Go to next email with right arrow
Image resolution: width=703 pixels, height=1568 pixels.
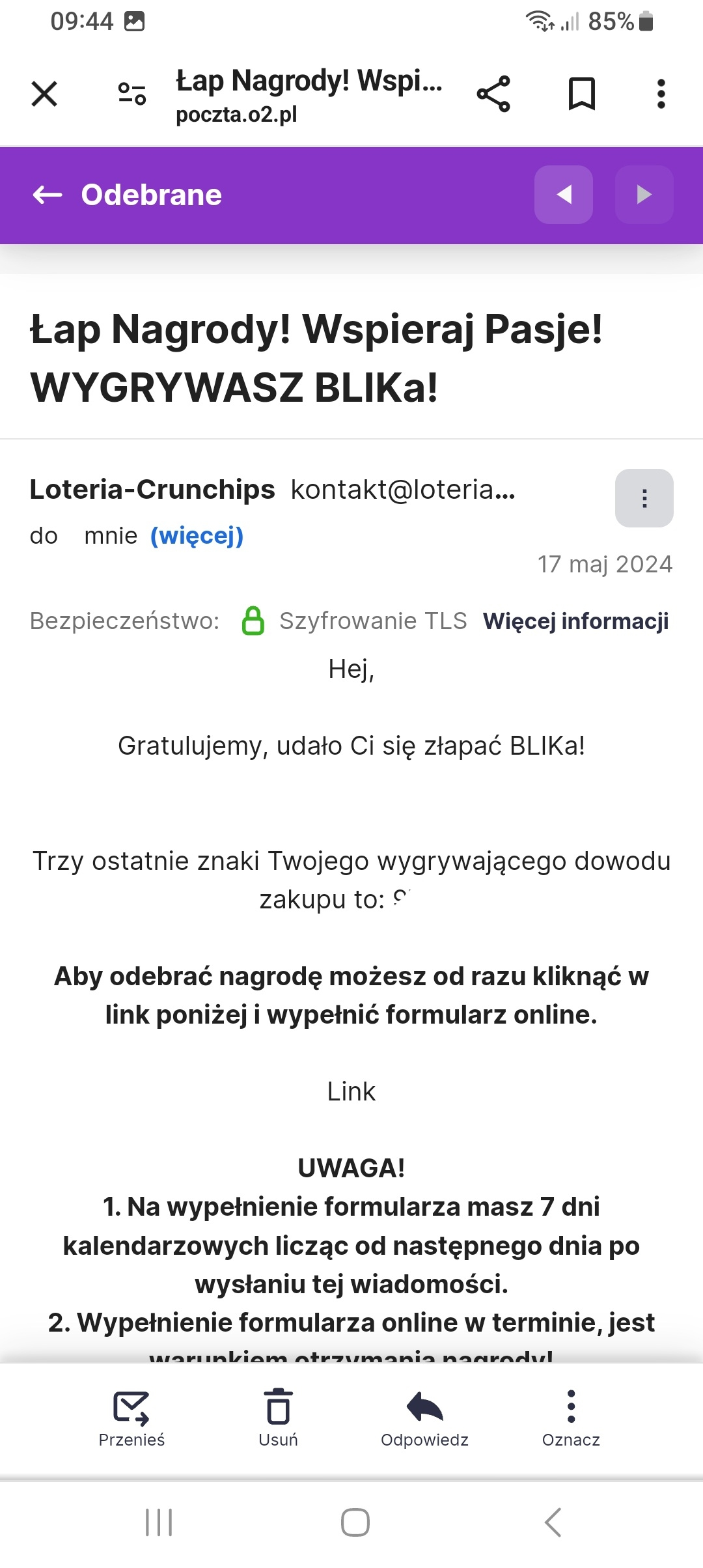(644, 195)
